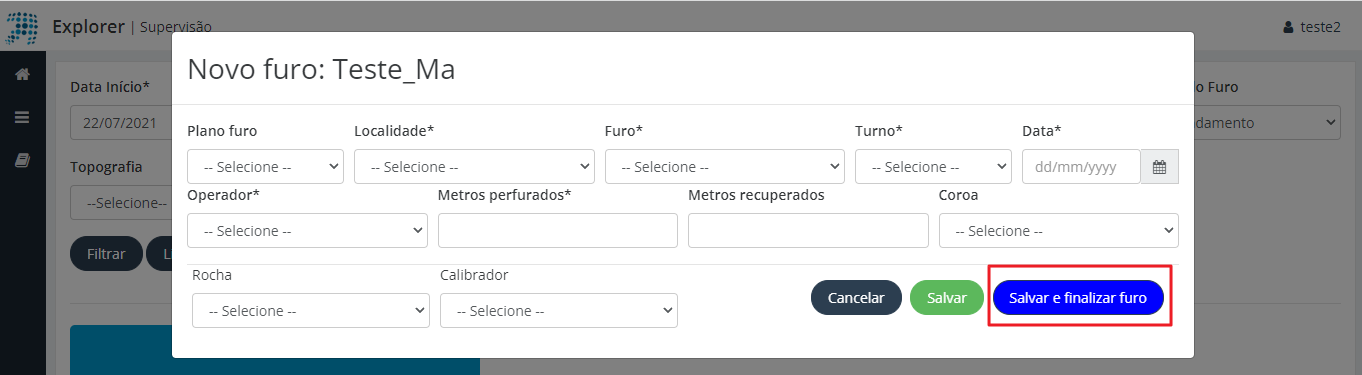Open the calendar icon beside Data field
The height and width of the screenshot is (375, 1362).
(x=1159, y=167)
